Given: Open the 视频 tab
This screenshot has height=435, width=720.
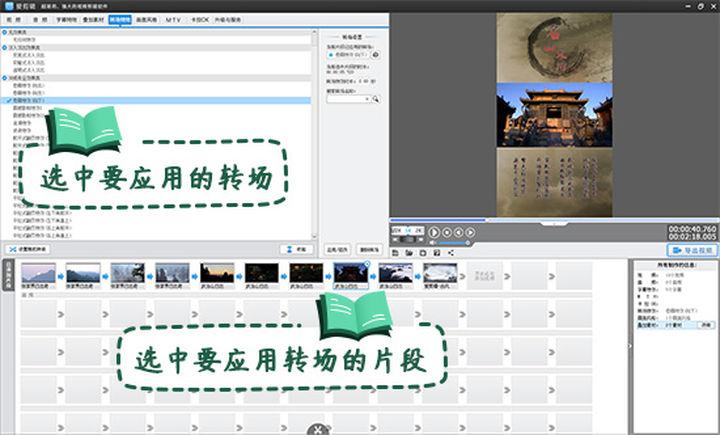Looking at the screenshot, I should [14, 20].
